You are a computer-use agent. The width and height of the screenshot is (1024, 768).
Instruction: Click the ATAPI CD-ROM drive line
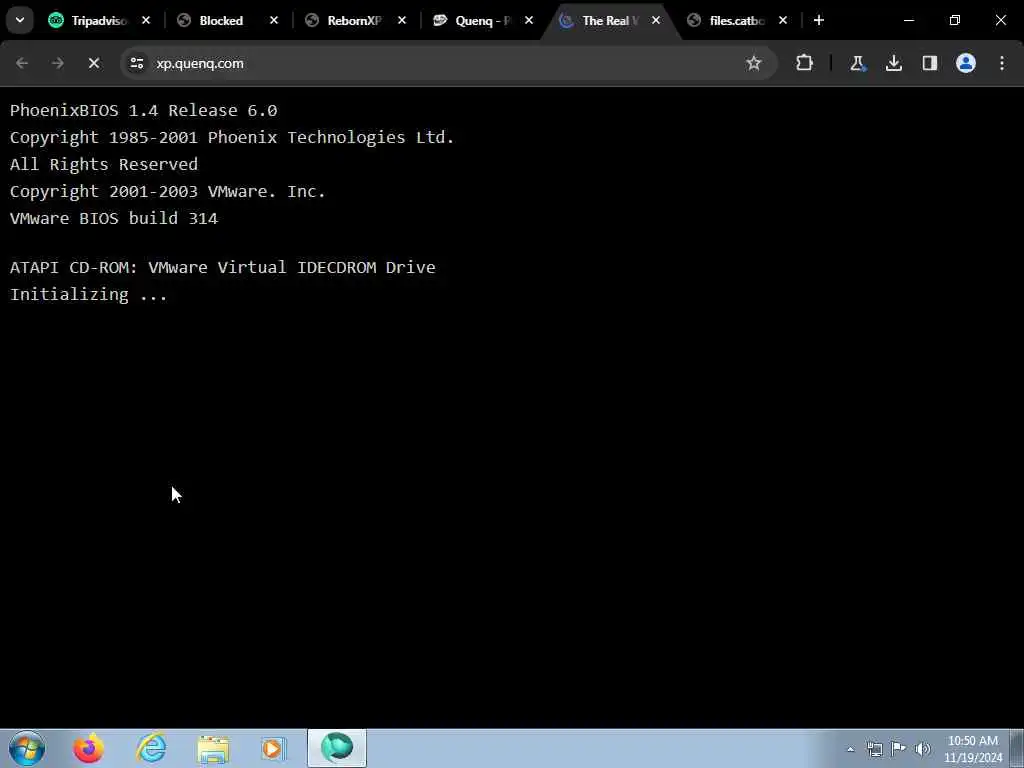(x=223, y=267)
